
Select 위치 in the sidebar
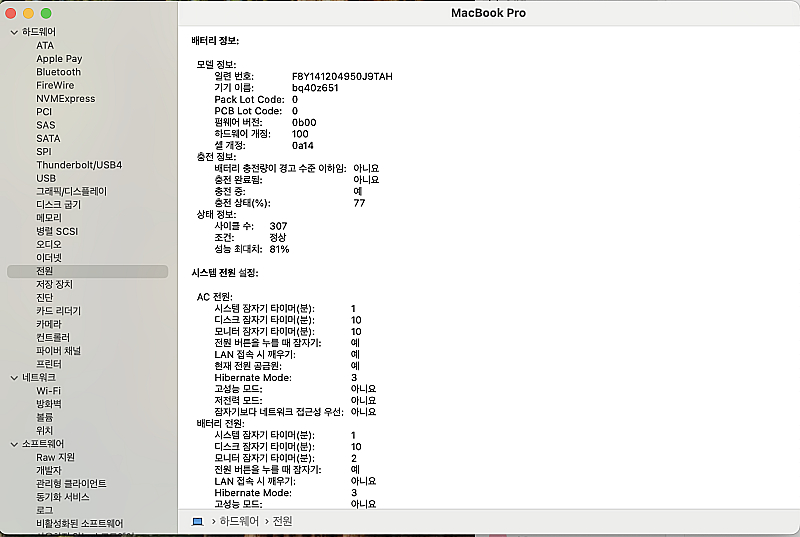coord(44,430)
